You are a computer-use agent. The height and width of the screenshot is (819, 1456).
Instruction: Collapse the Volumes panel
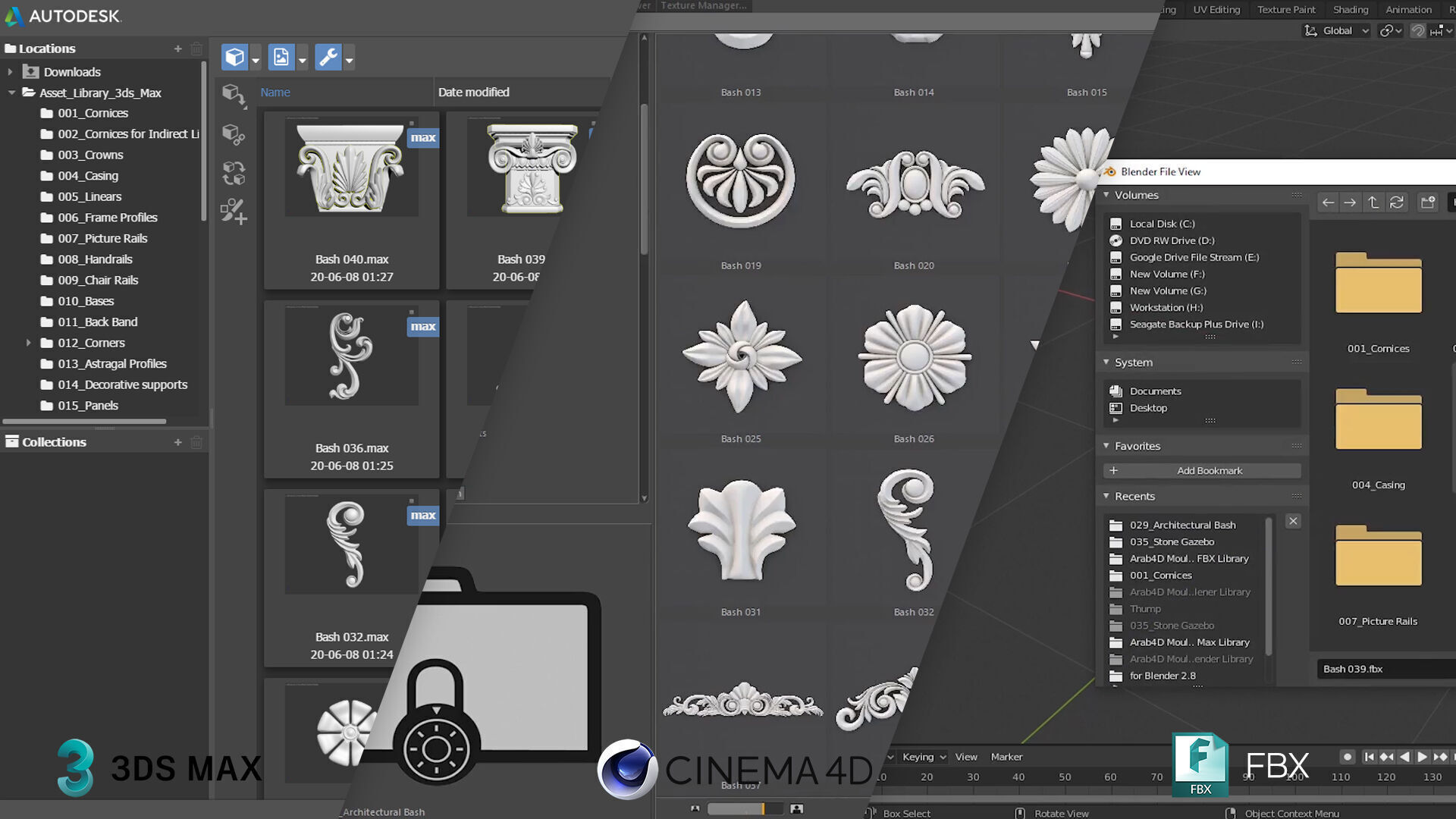tap(1106, 195)
